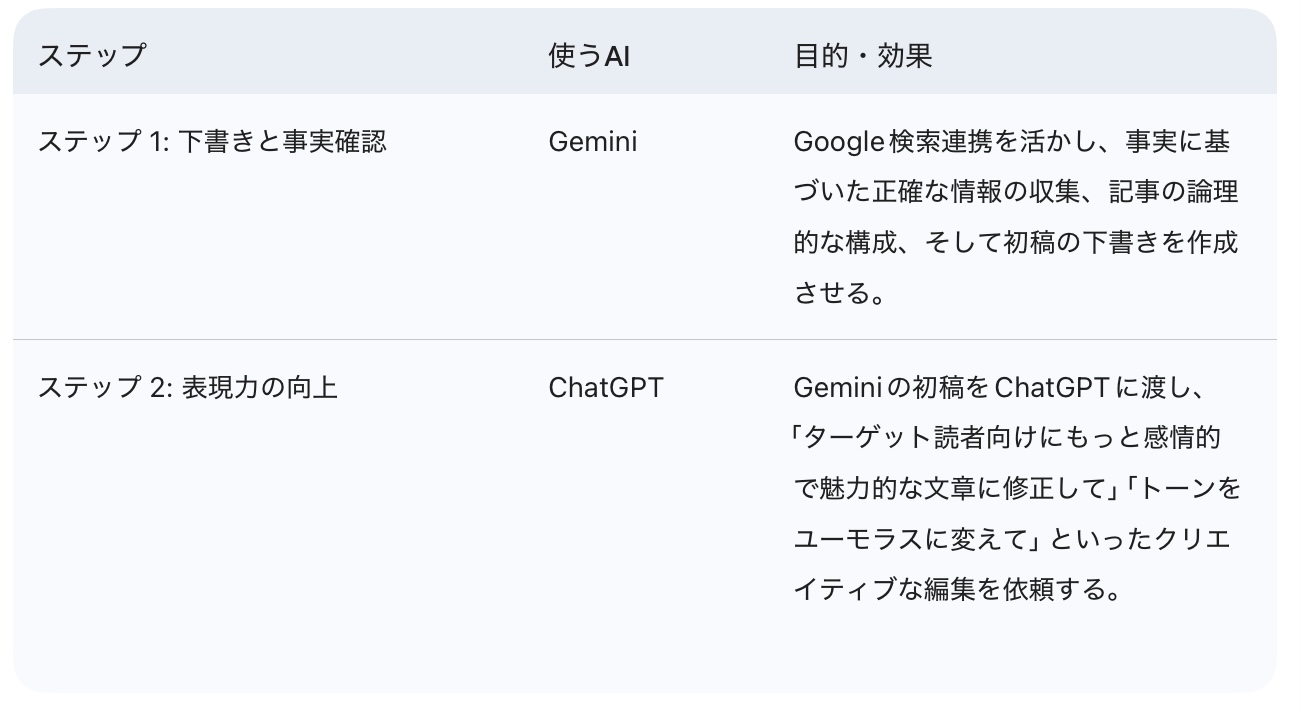Click "Gemini" in the 使うAI column
The image size is (1303, 712).
click(x=592, y=142)
